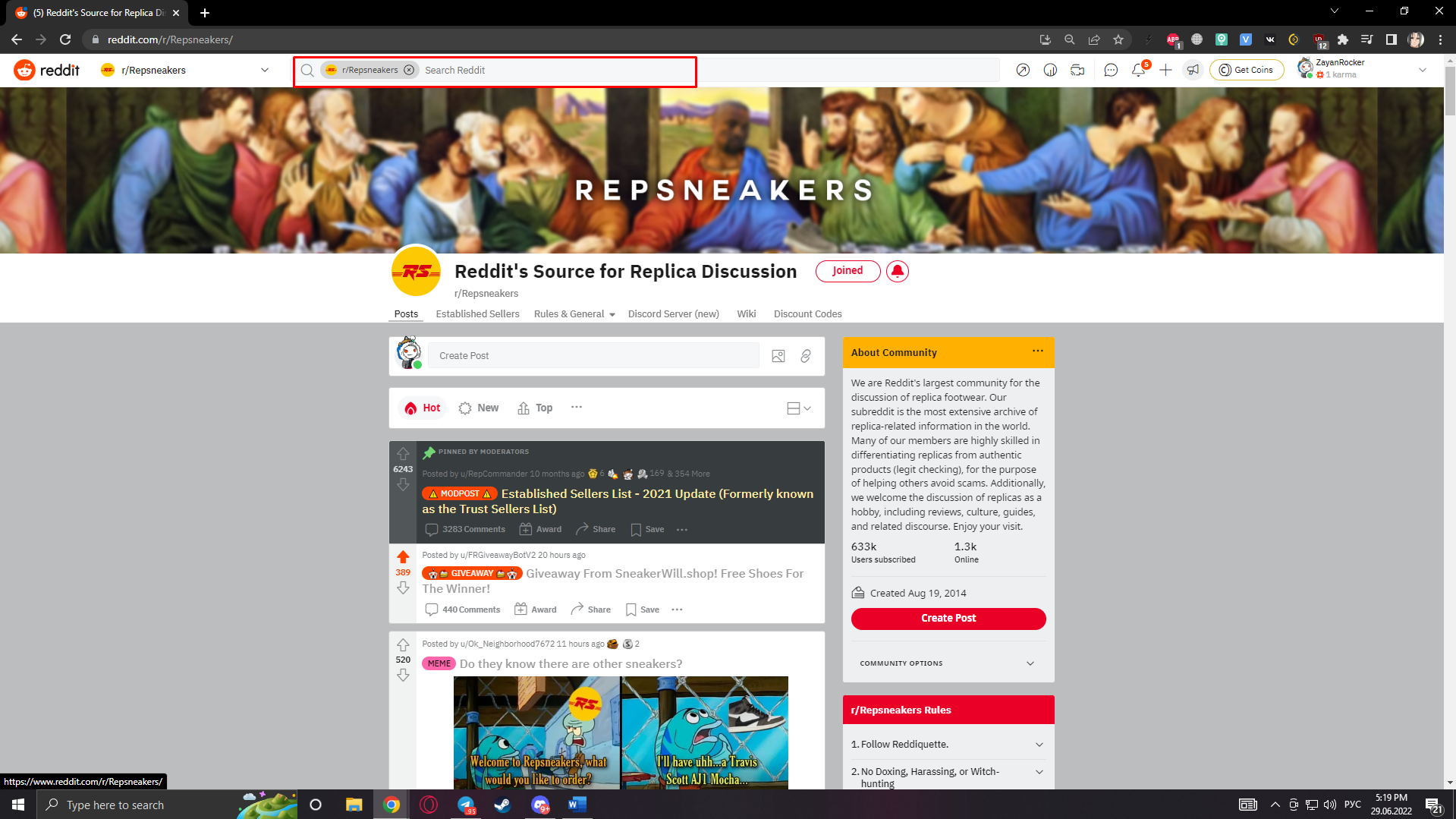This screenshot has width=1456, height=819.
Task: Open Steam from the taskbar
Action: pyautogui.click(x=502, y=805)
